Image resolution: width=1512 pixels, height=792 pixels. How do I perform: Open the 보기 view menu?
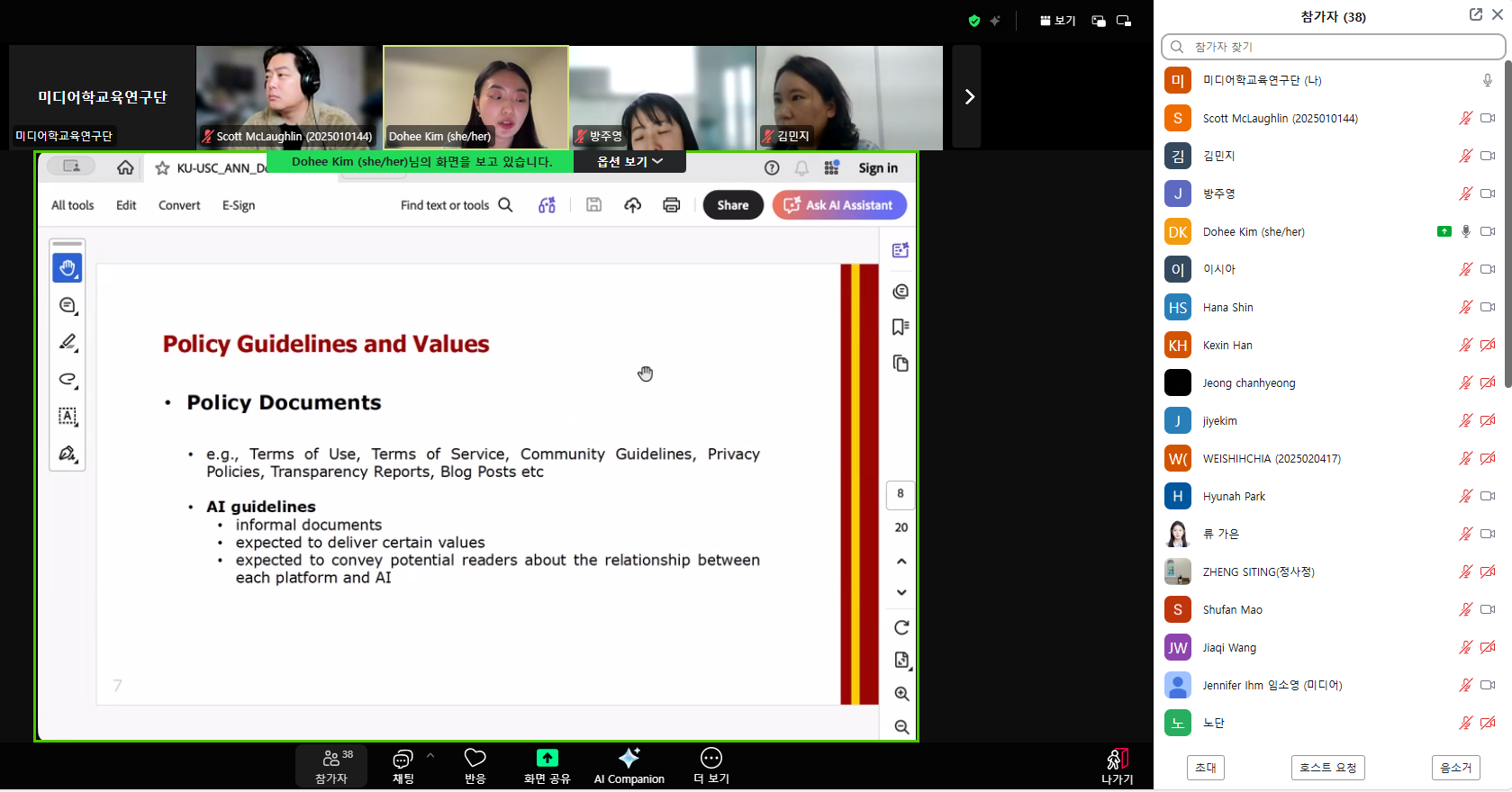[x=1057, y=21]
